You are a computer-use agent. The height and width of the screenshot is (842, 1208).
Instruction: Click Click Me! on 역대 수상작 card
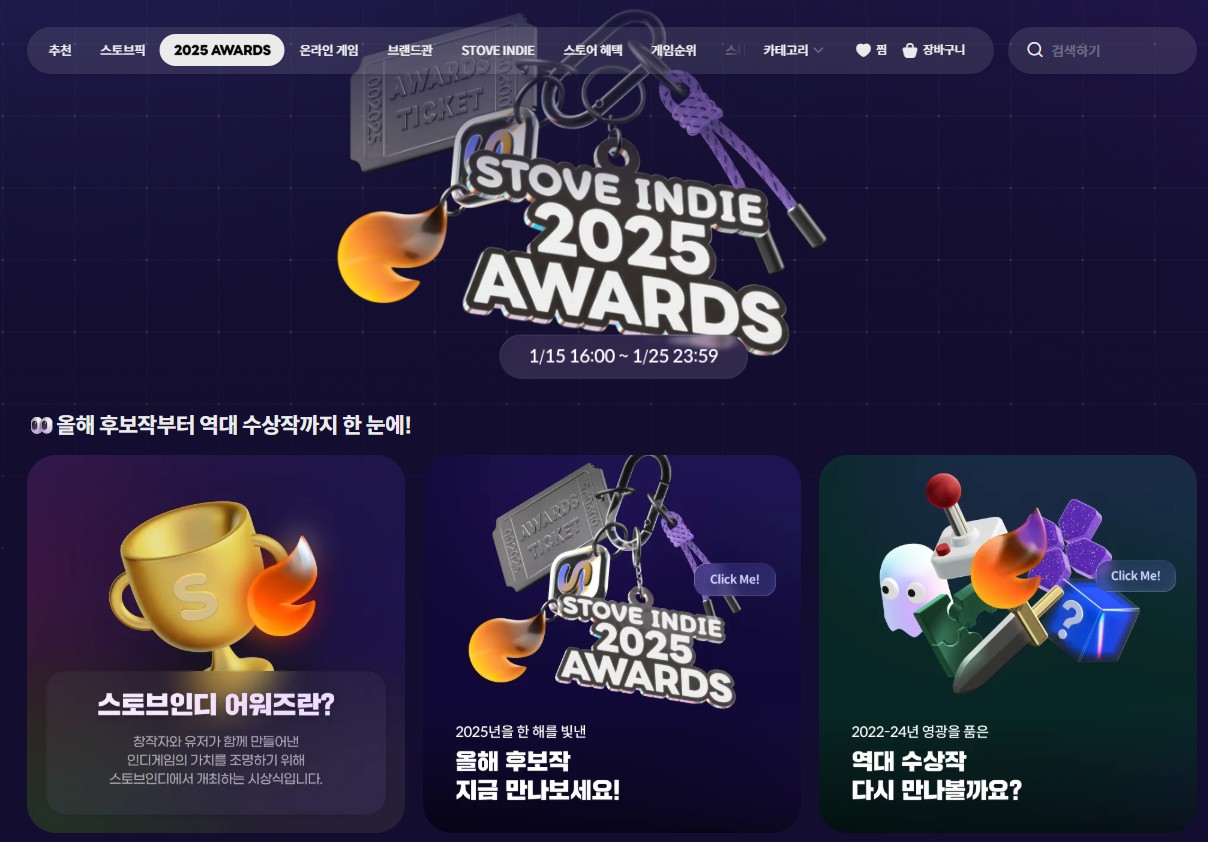click(x=1136, y=575)
